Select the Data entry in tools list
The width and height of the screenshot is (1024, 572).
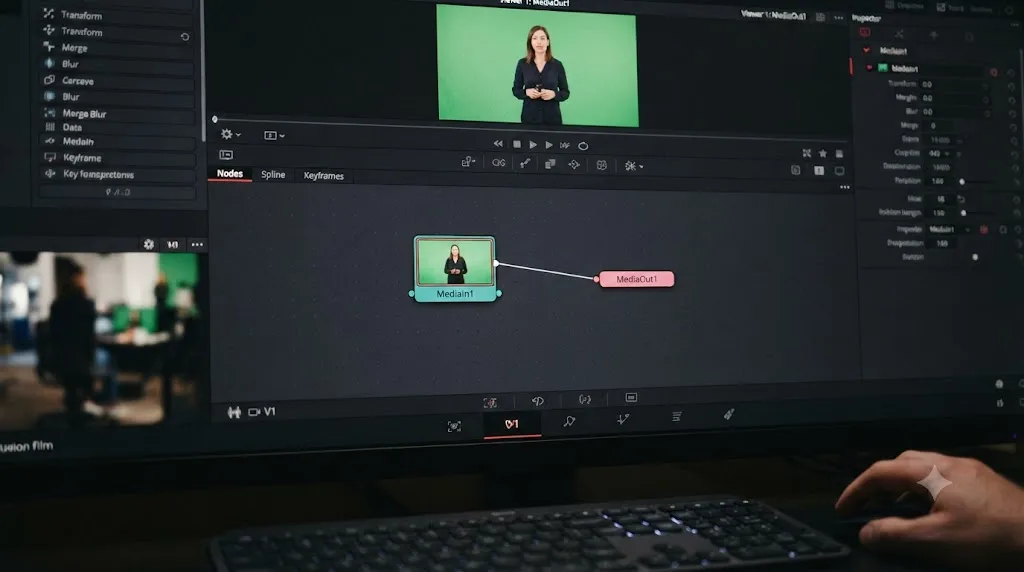[x=118, y=127]
